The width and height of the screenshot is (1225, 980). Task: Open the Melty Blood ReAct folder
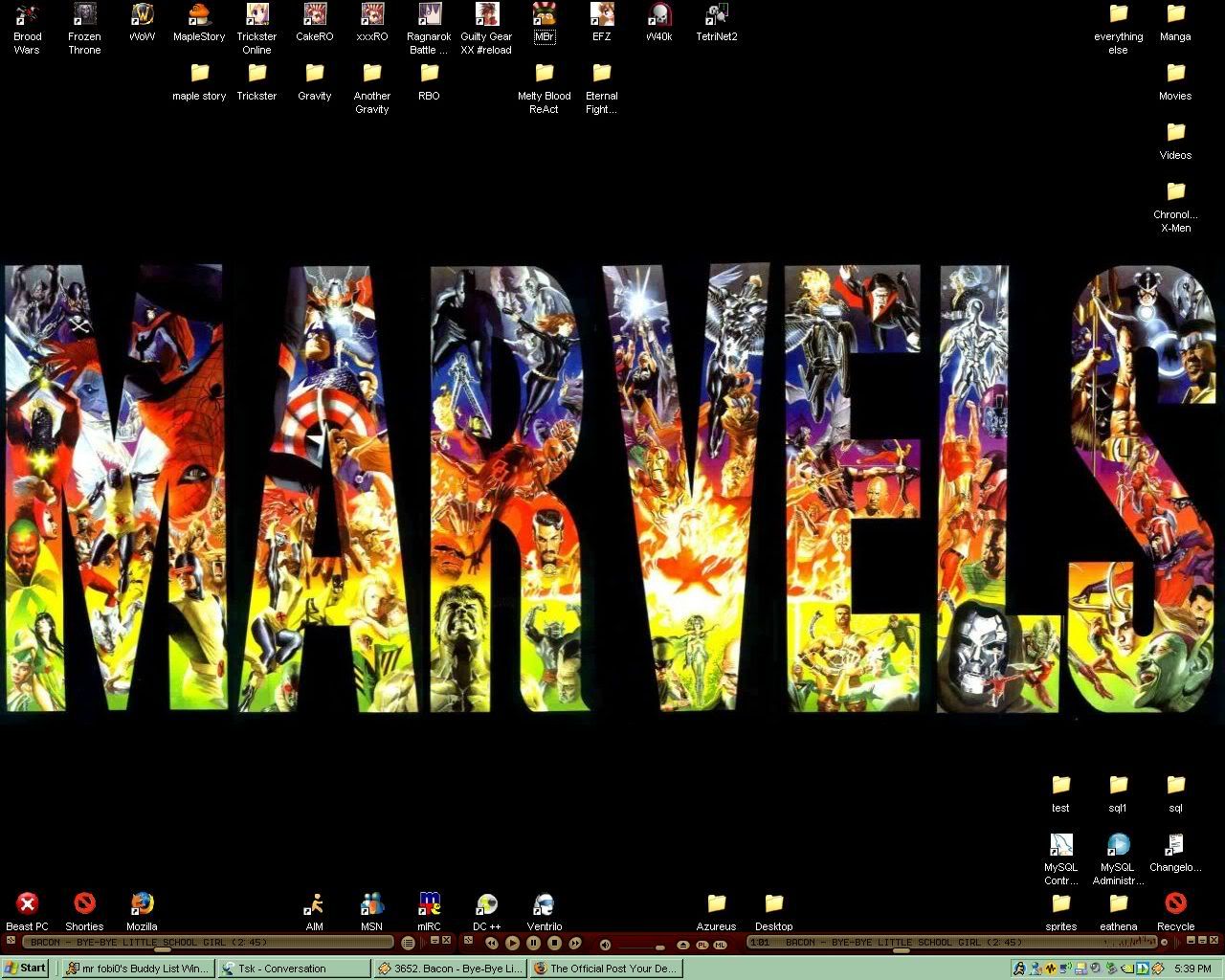[x=544, y=88]
